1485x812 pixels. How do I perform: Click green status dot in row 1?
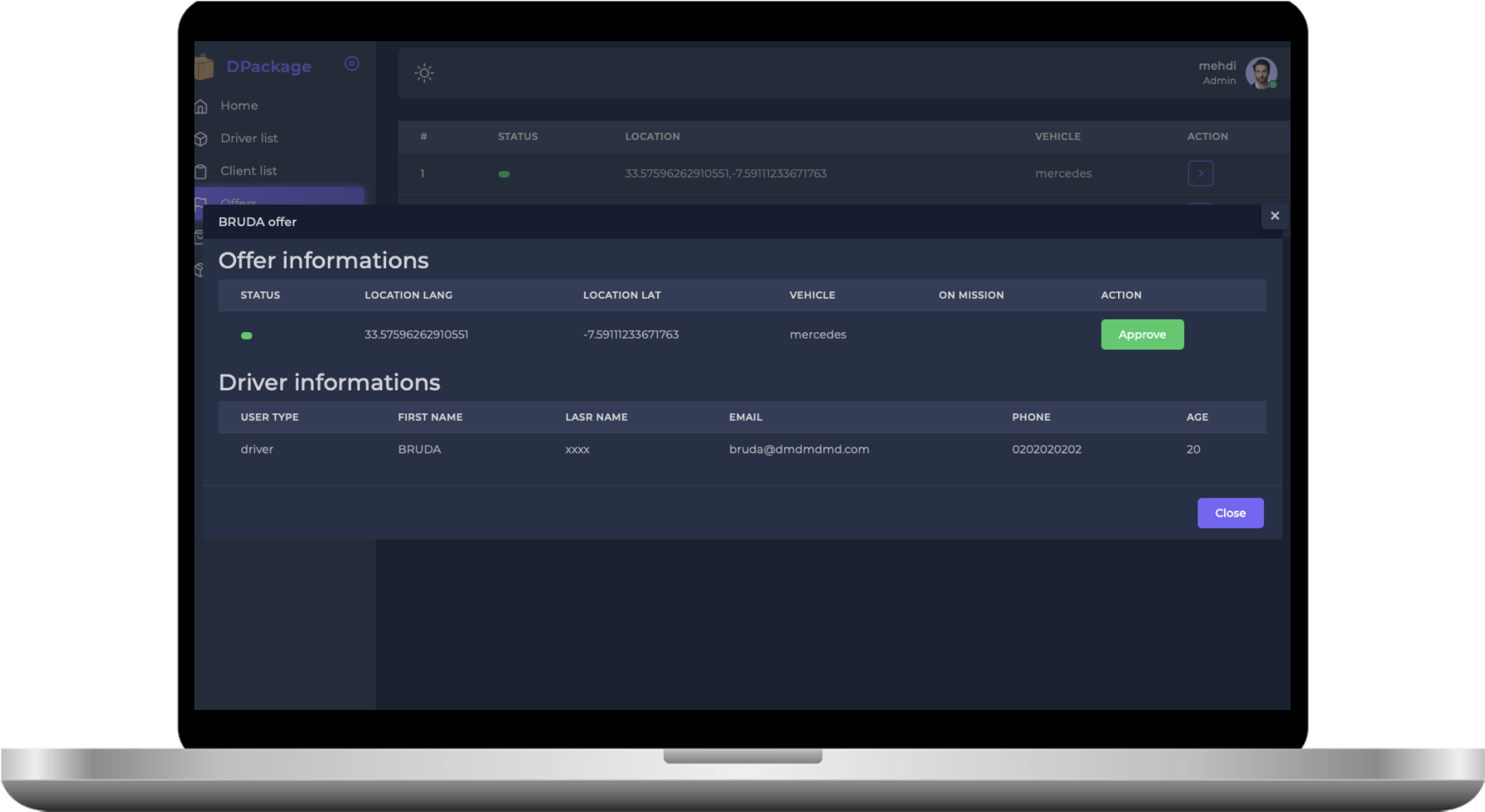coord(504,174)
